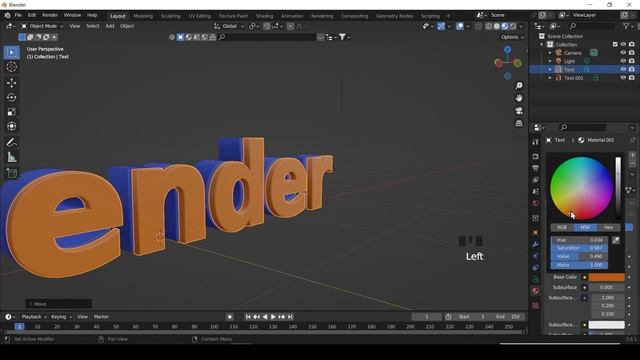Switch to the Modeling workspace tab
640x360 pixels.
point(143,16)
